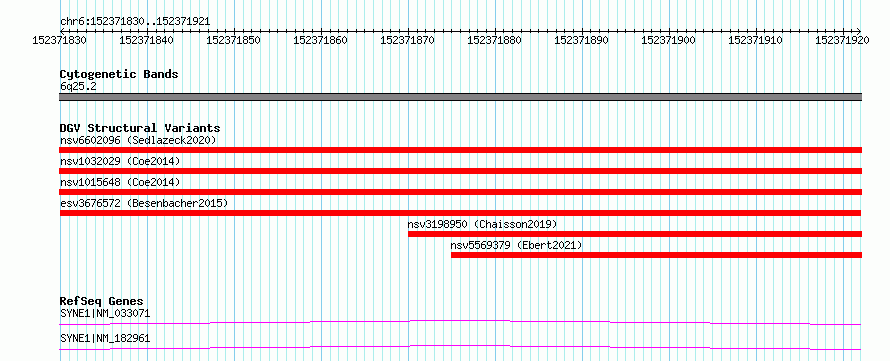Click the 6q25.2 band label
This screenshot has width=890, height=361.
click(x=78, y=87)
